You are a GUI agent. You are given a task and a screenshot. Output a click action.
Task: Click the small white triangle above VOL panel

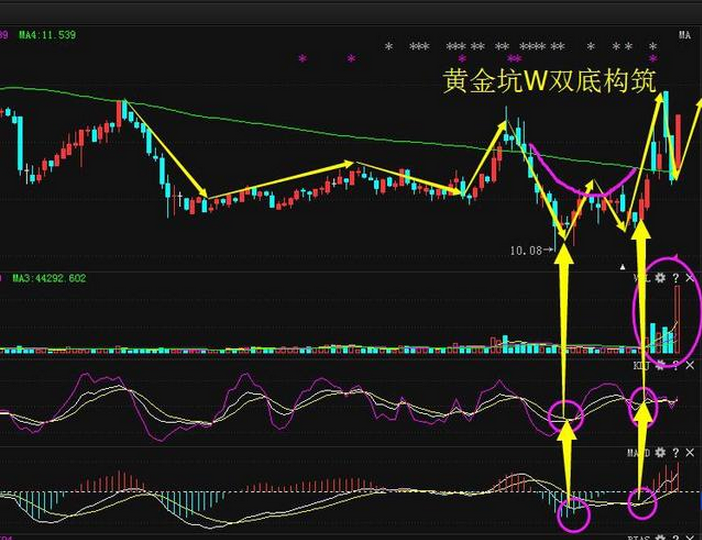(624, 267)
